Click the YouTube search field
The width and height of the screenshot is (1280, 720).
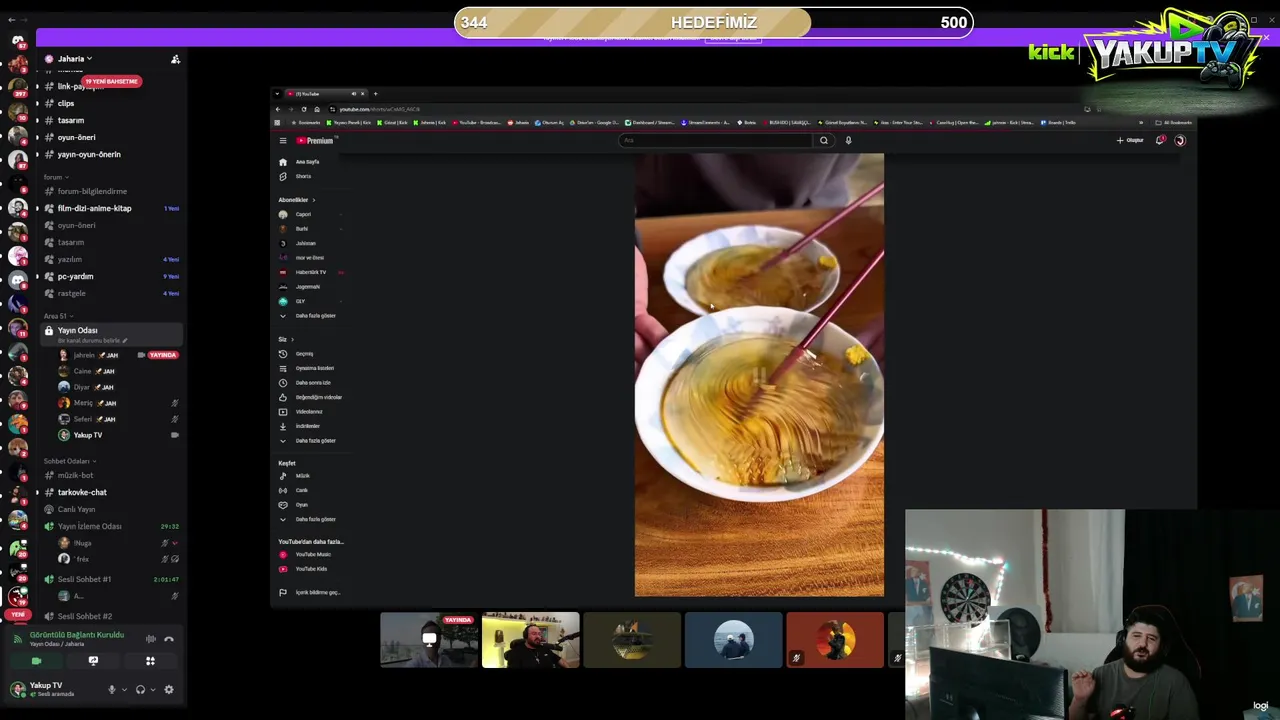click(716, 141)
